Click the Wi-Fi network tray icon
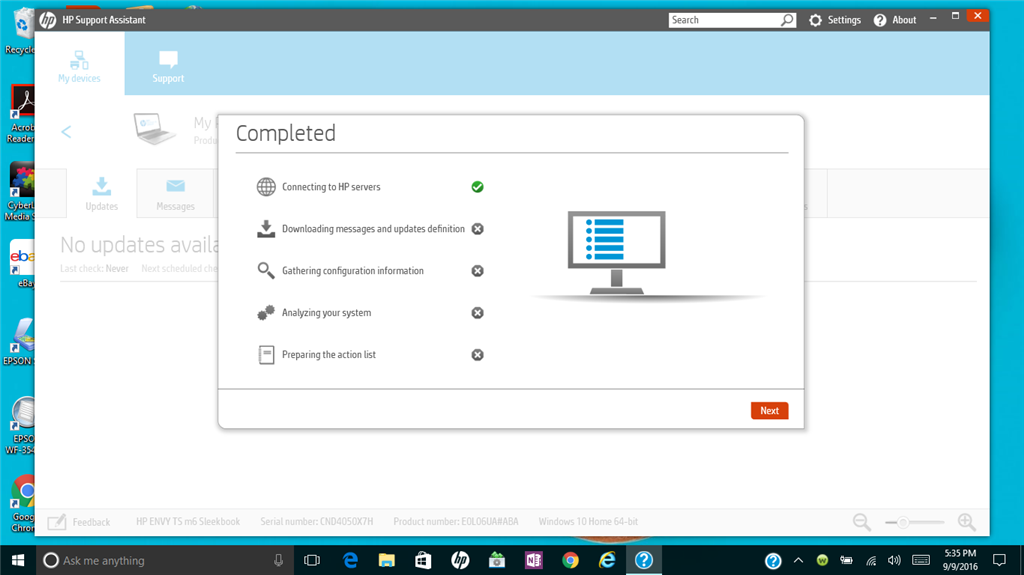The width and height of the screenshot is (1024, 575). tap(871, 560)
